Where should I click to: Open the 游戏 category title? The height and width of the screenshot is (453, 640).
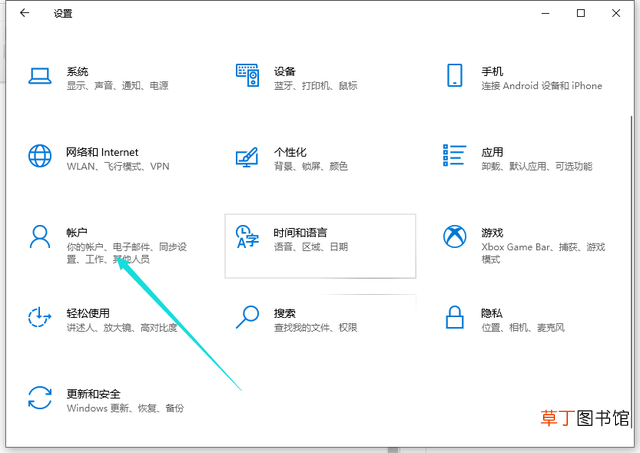pos(492,233)
